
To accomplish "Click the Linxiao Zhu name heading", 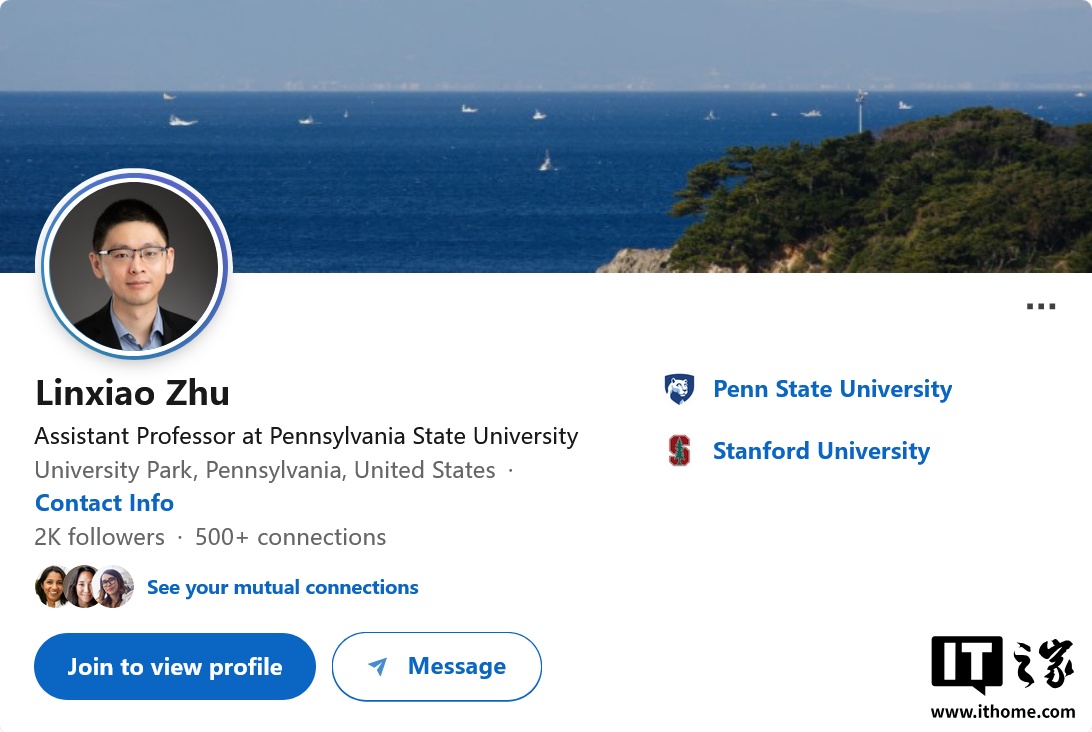I will [132, 393].
